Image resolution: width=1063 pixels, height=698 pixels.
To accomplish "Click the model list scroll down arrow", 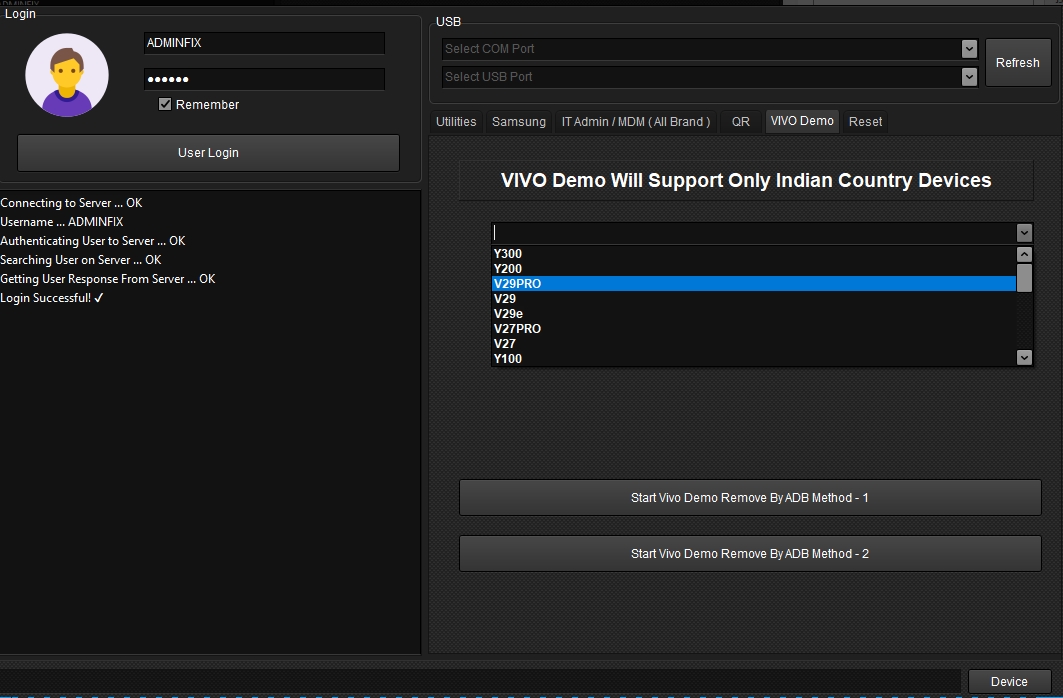I will (x=1024, y=357).
